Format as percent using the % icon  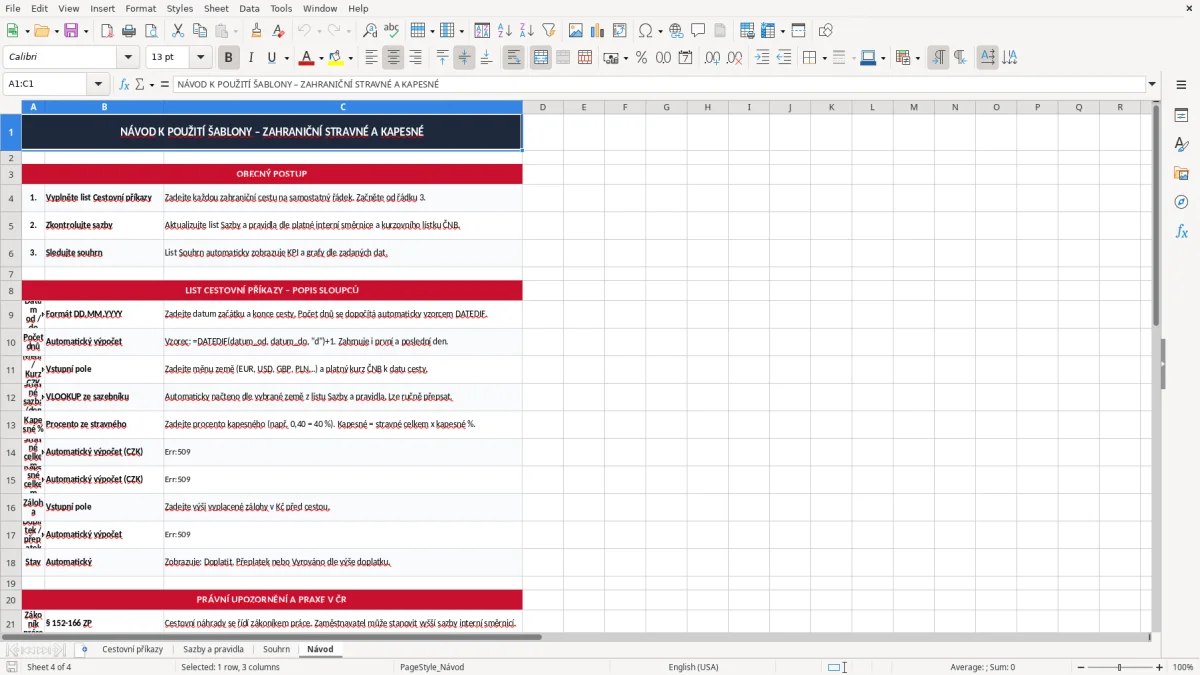tap(641, 57)
